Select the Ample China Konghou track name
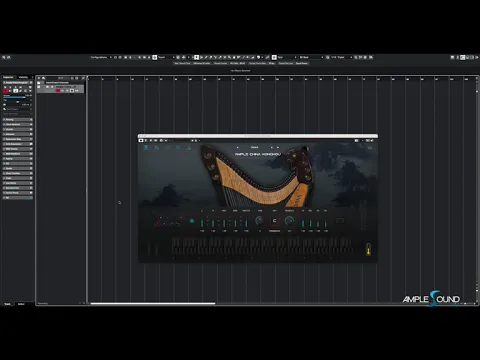This screenshot has height=360, width=480. 66,87
